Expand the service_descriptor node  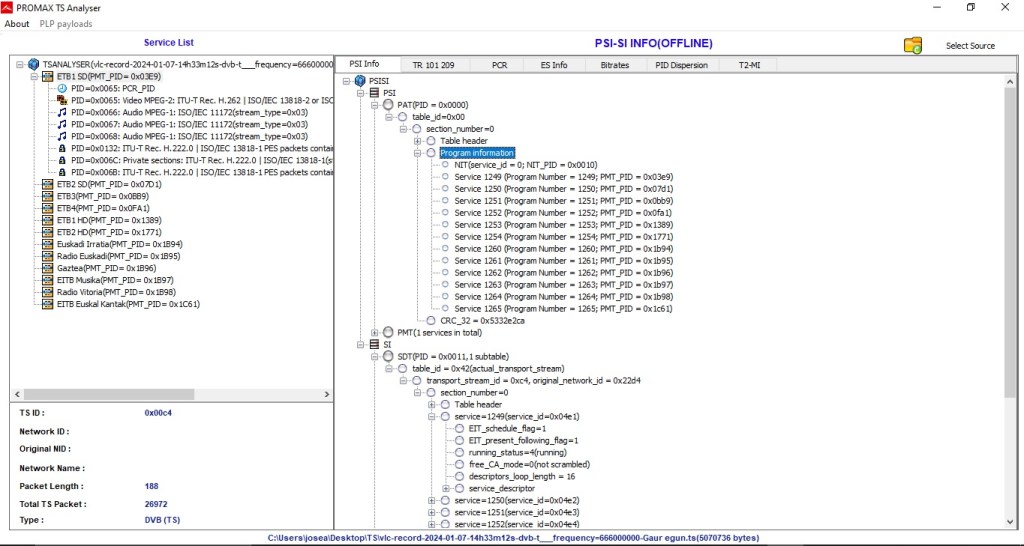click(x=445, y=488)
